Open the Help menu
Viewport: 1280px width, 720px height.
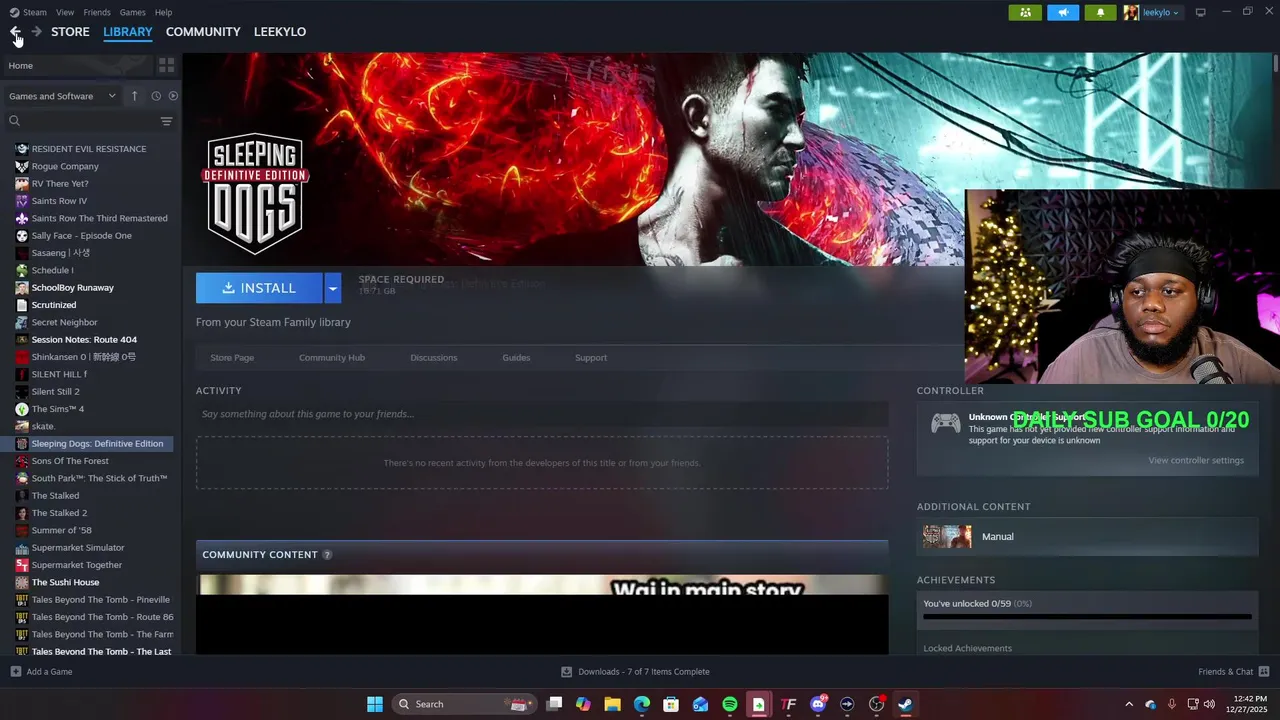[163, 12]
